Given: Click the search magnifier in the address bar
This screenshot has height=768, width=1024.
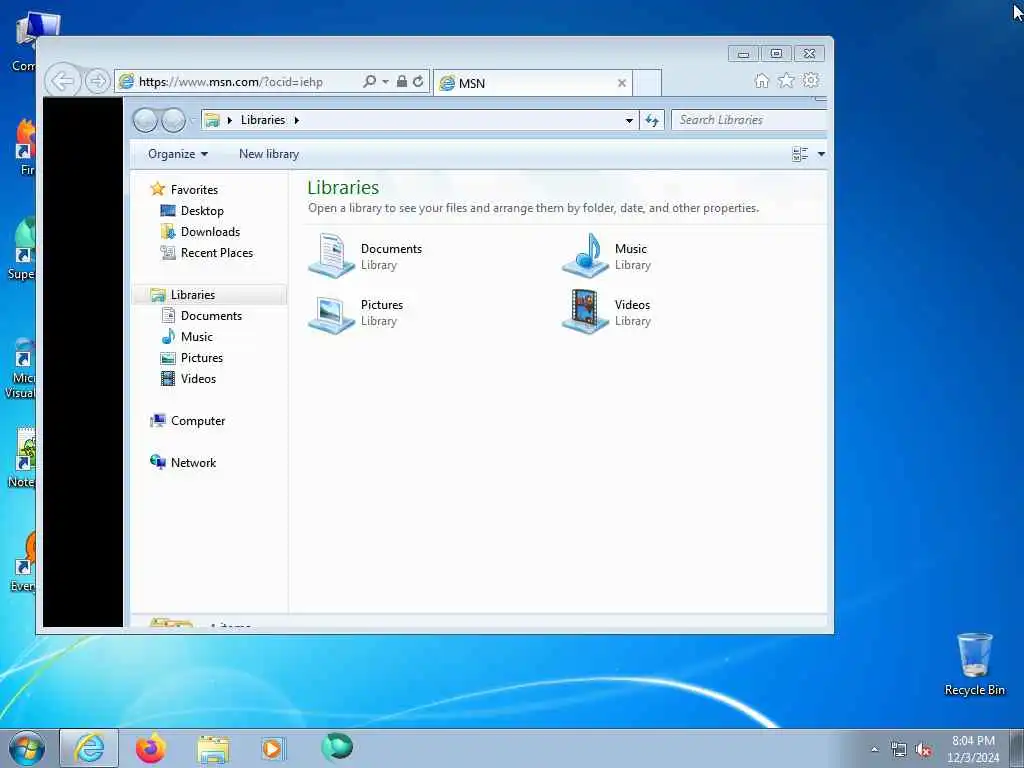Looking at the screenshot, I should [369, 82].
